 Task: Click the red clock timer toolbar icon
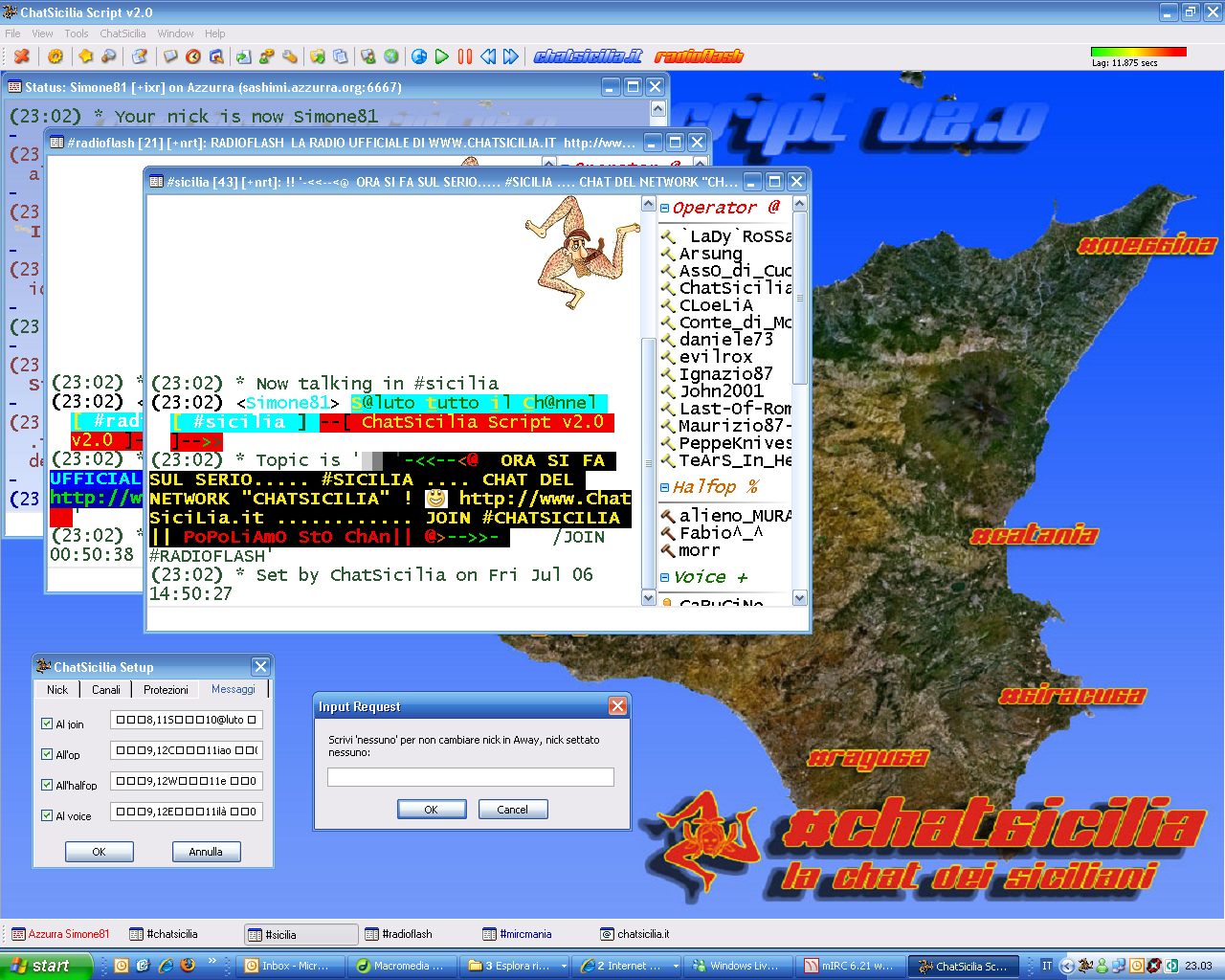click(x=193, y=56)
